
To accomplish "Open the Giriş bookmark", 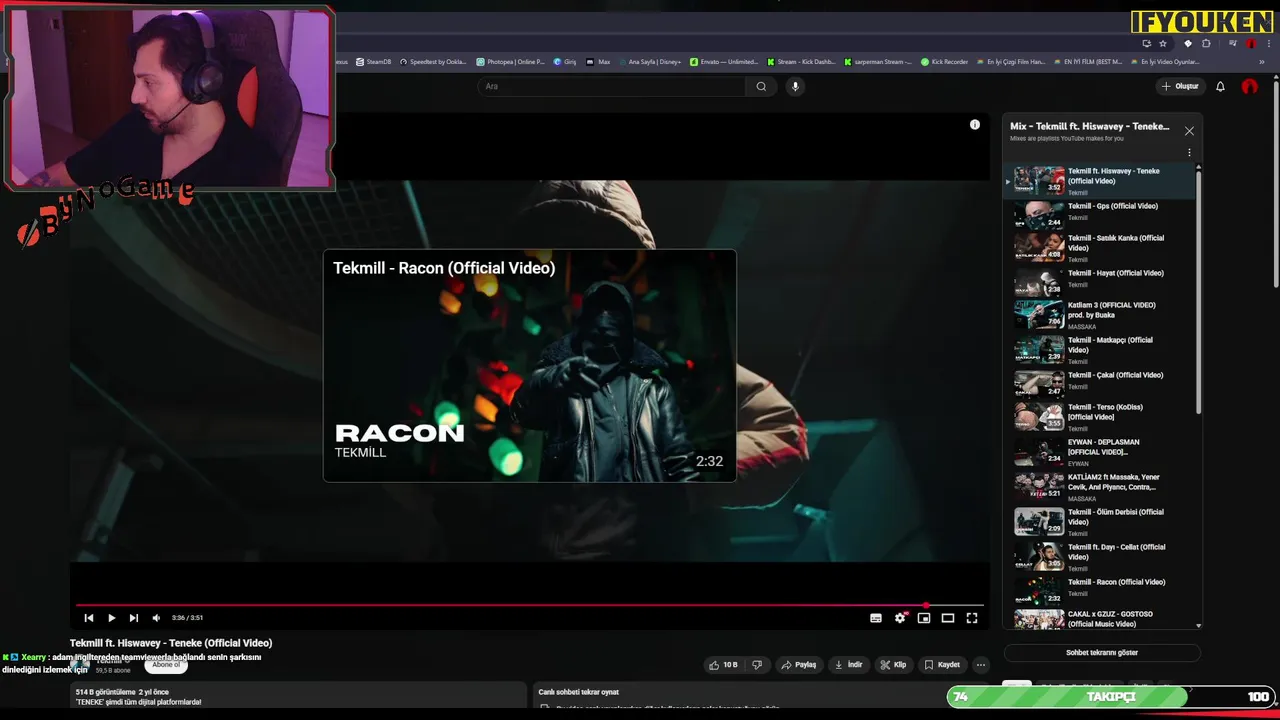I will tap(565, 62).
